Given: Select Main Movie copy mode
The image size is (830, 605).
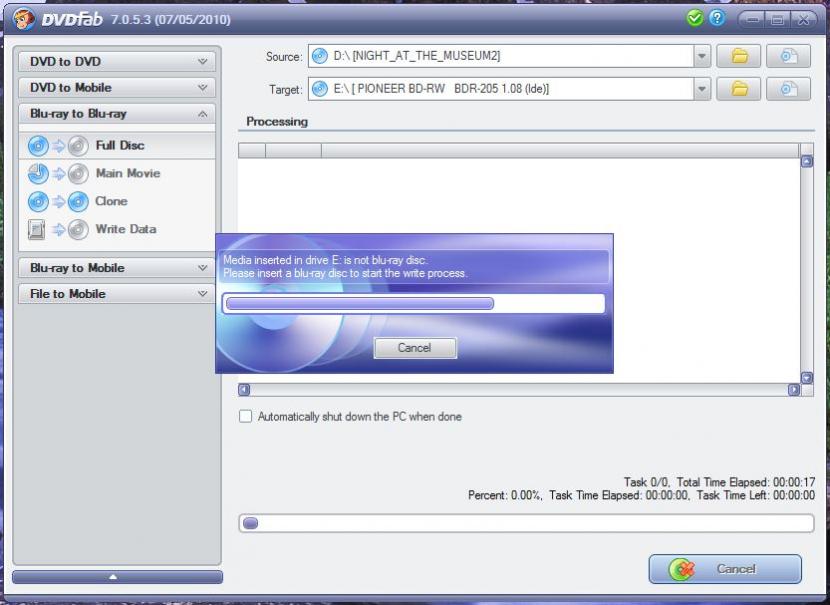Looking at the screenshot, I should [x=117, y=174].
